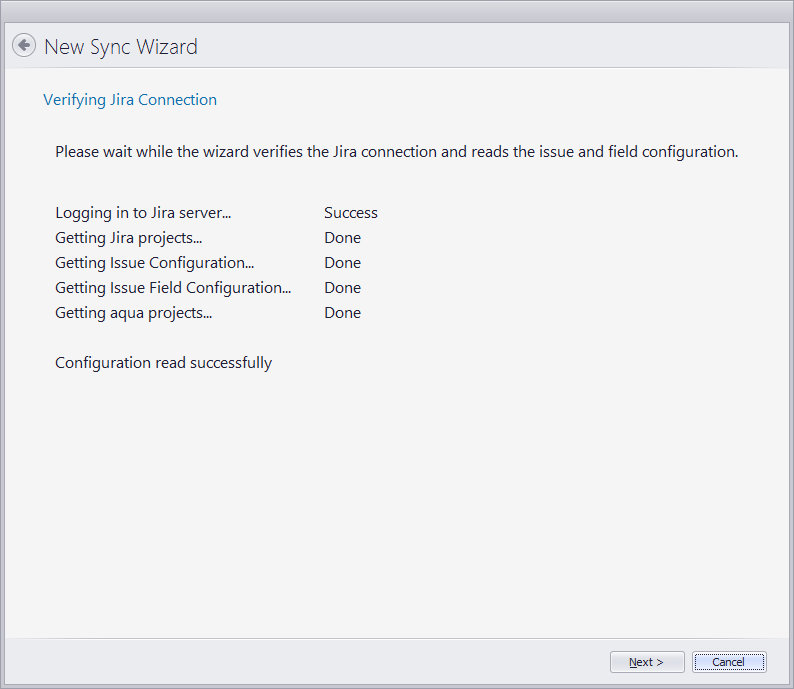
Task: Click the window's top title bar
Action: (x=397, y=11)
